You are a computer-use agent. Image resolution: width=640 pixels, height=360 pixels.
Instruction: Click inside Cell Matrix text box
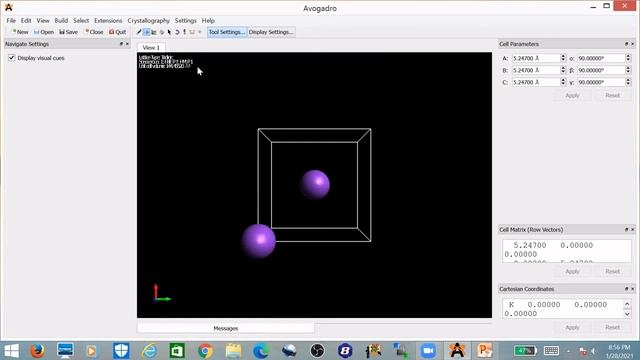point(567,251)
